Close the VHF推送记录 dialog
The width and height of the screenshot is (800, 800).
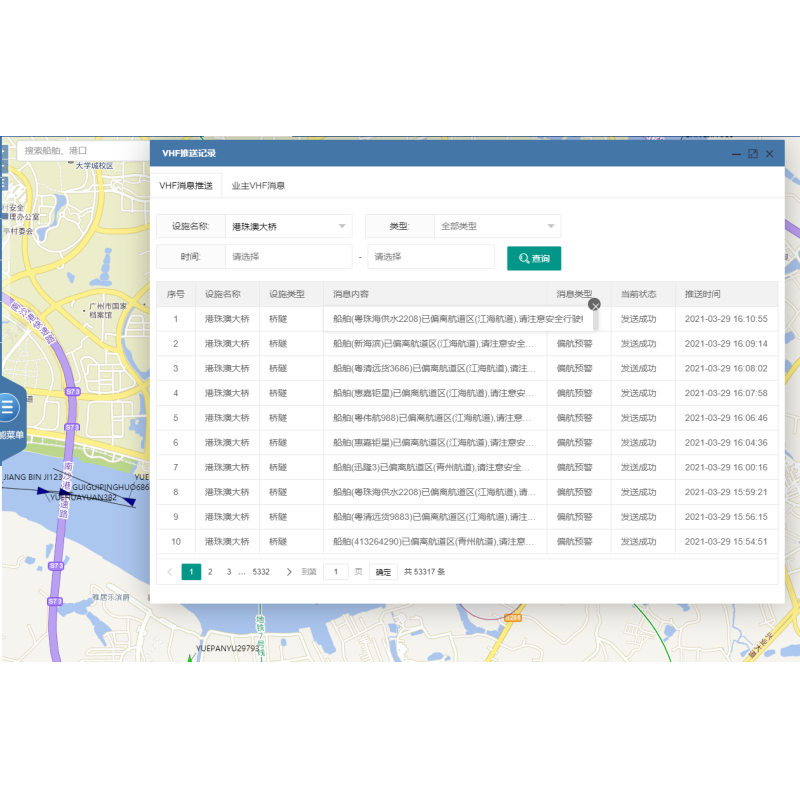click(769, 154)
